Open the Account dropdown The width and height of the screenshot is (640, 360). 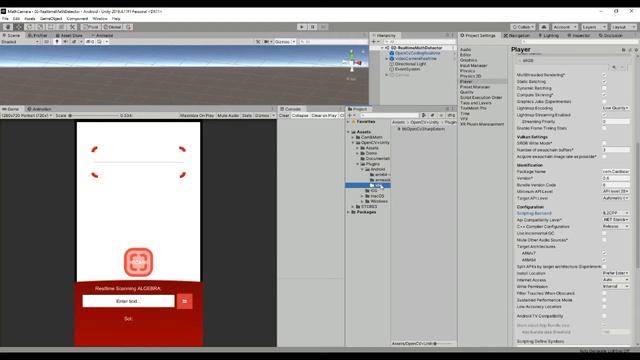pyautogui.click(x=565, y=27)
